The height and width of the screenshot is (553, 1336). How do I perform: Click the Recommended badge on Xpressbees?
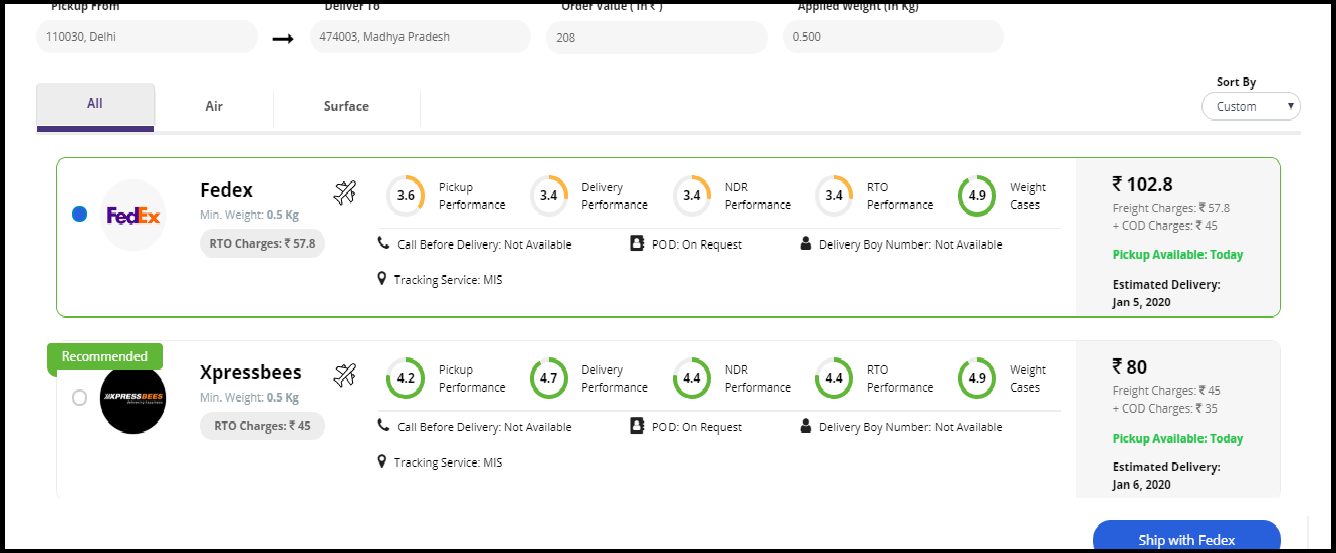tap(105, 357)
